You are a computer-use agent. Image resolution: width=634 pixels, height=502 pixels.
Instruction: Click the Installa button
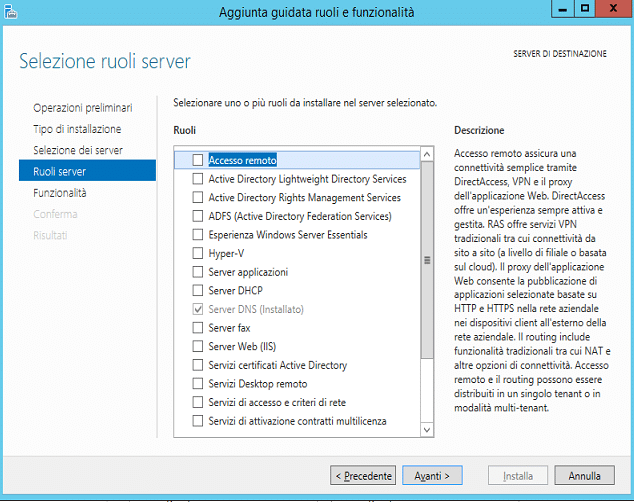(518, 475)
